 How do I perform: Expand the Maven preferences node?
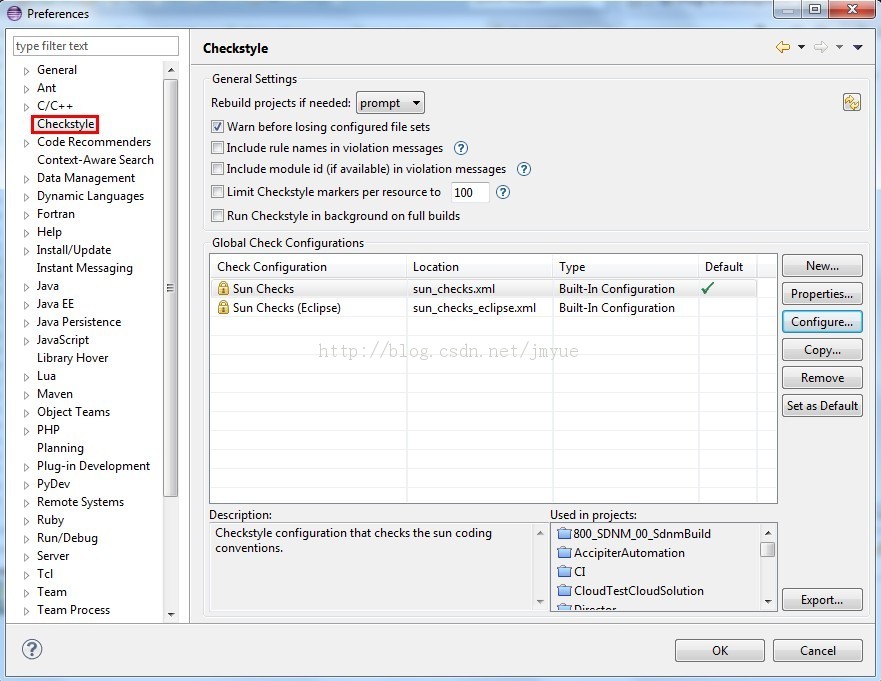(27, 395)
